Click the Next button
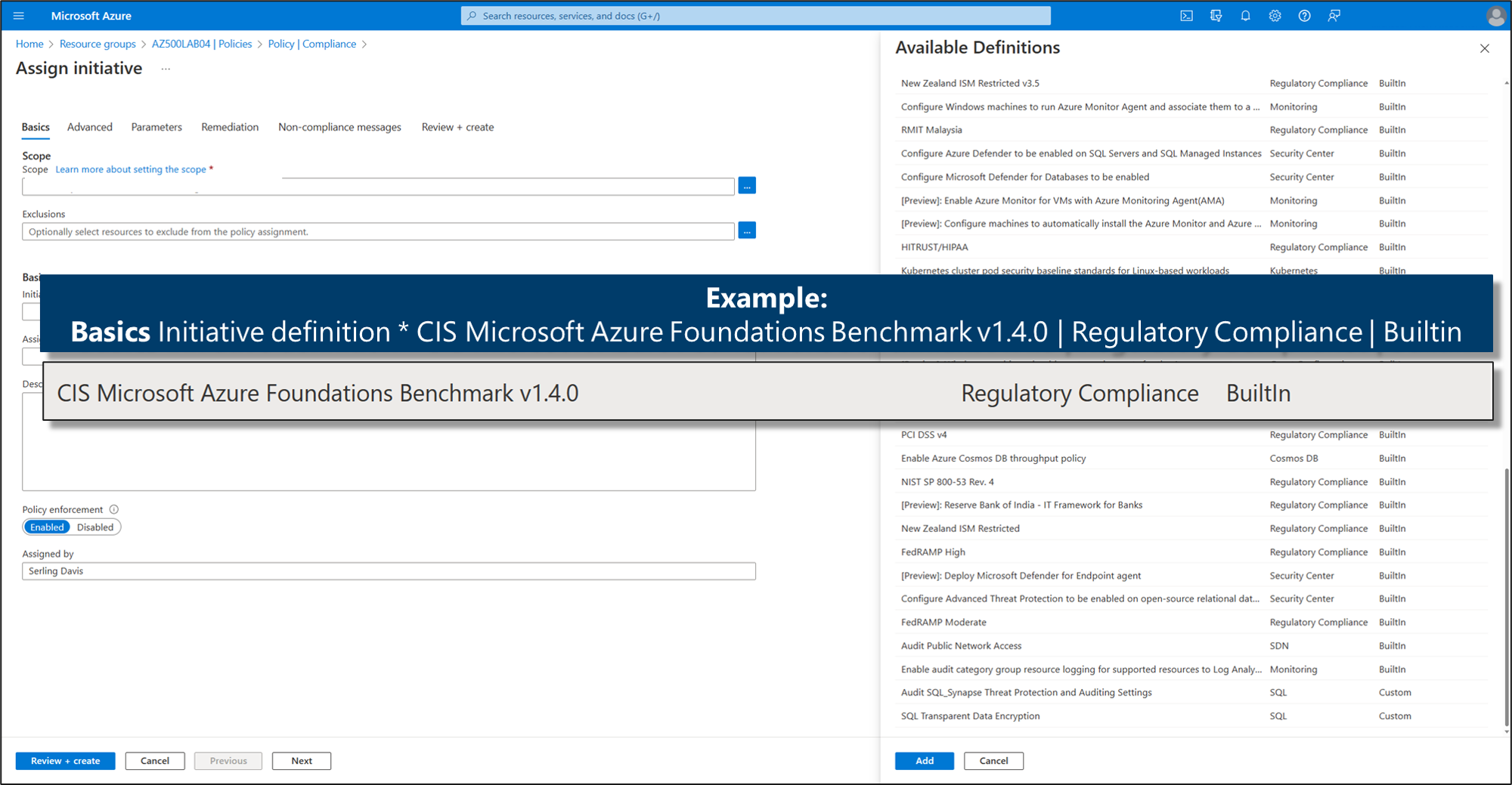 tap(302, 761)
